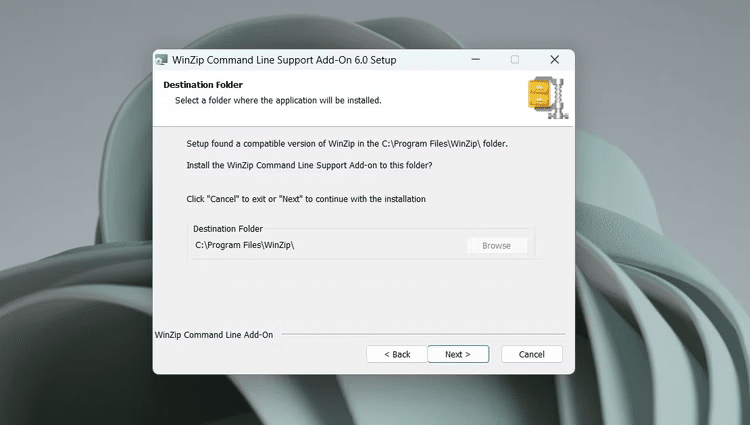Click the 'Setup found a compatible version' message
Image resolution: width=750 pixels, height=425 pixels.
coord(347,144)
